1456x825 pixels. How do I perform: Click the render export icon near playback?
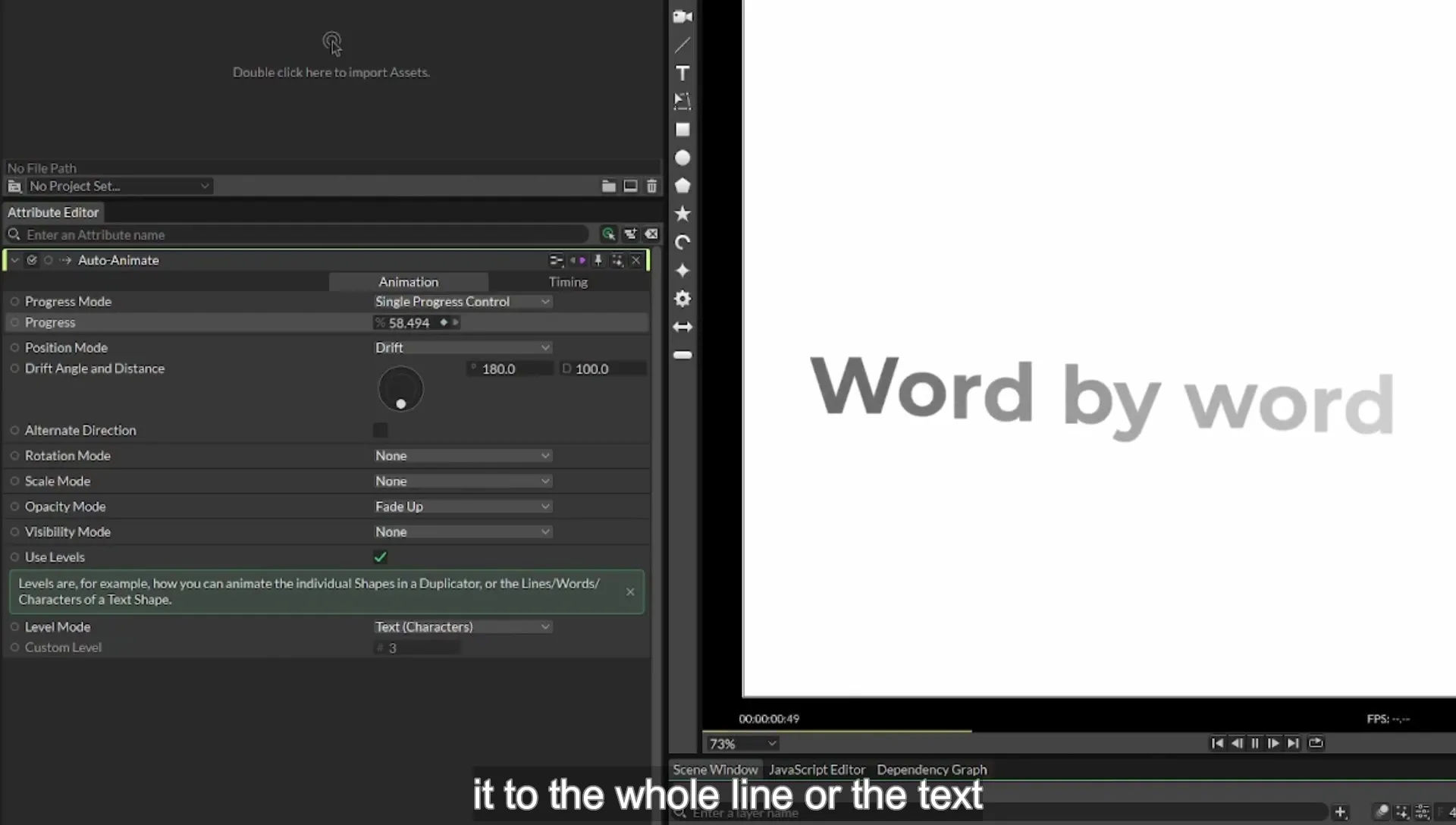pyautogui.click(x=1316, y=743)
